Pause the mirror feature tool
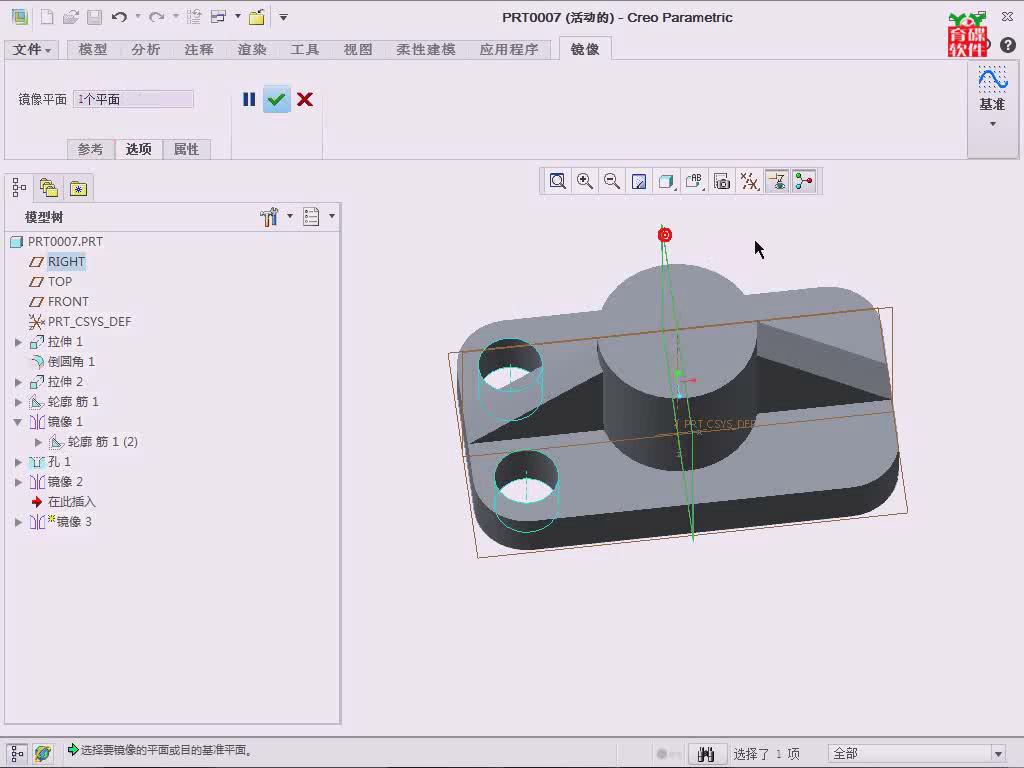The image size is (1024, 768). coord(249,99)
